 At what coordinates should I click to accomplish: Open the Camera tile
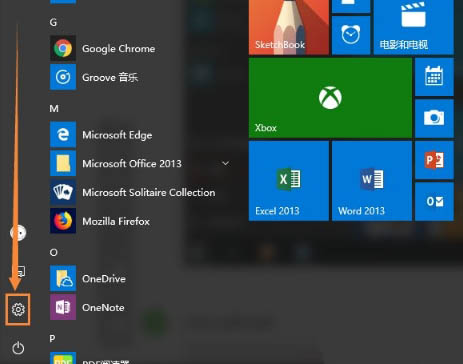434,118
